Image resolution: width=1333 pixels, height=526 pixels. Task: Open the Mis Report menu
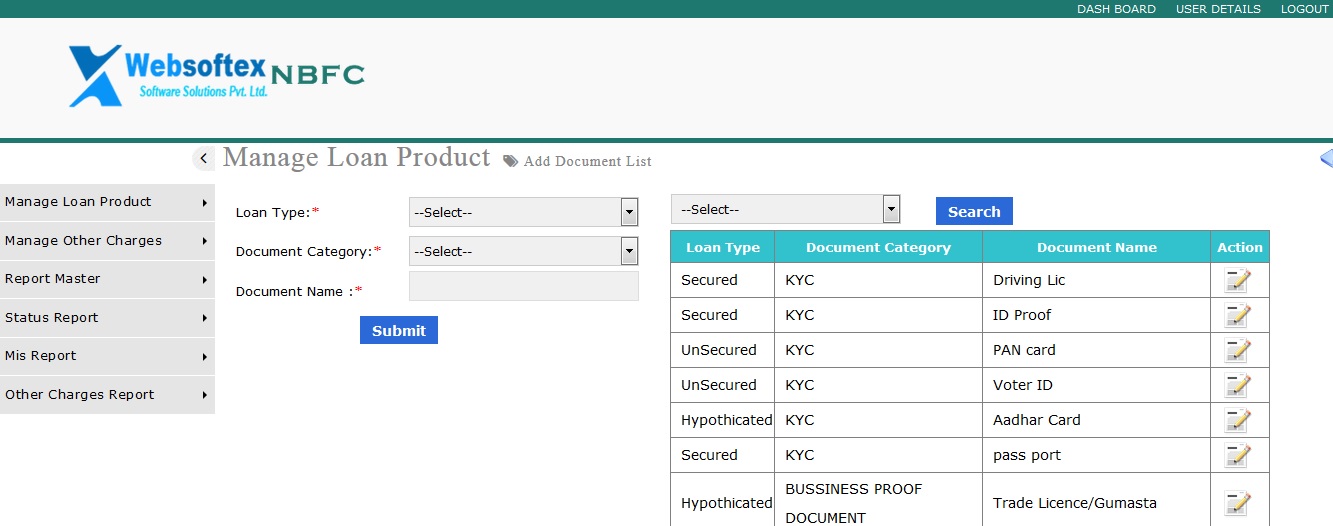pos(107,356)
